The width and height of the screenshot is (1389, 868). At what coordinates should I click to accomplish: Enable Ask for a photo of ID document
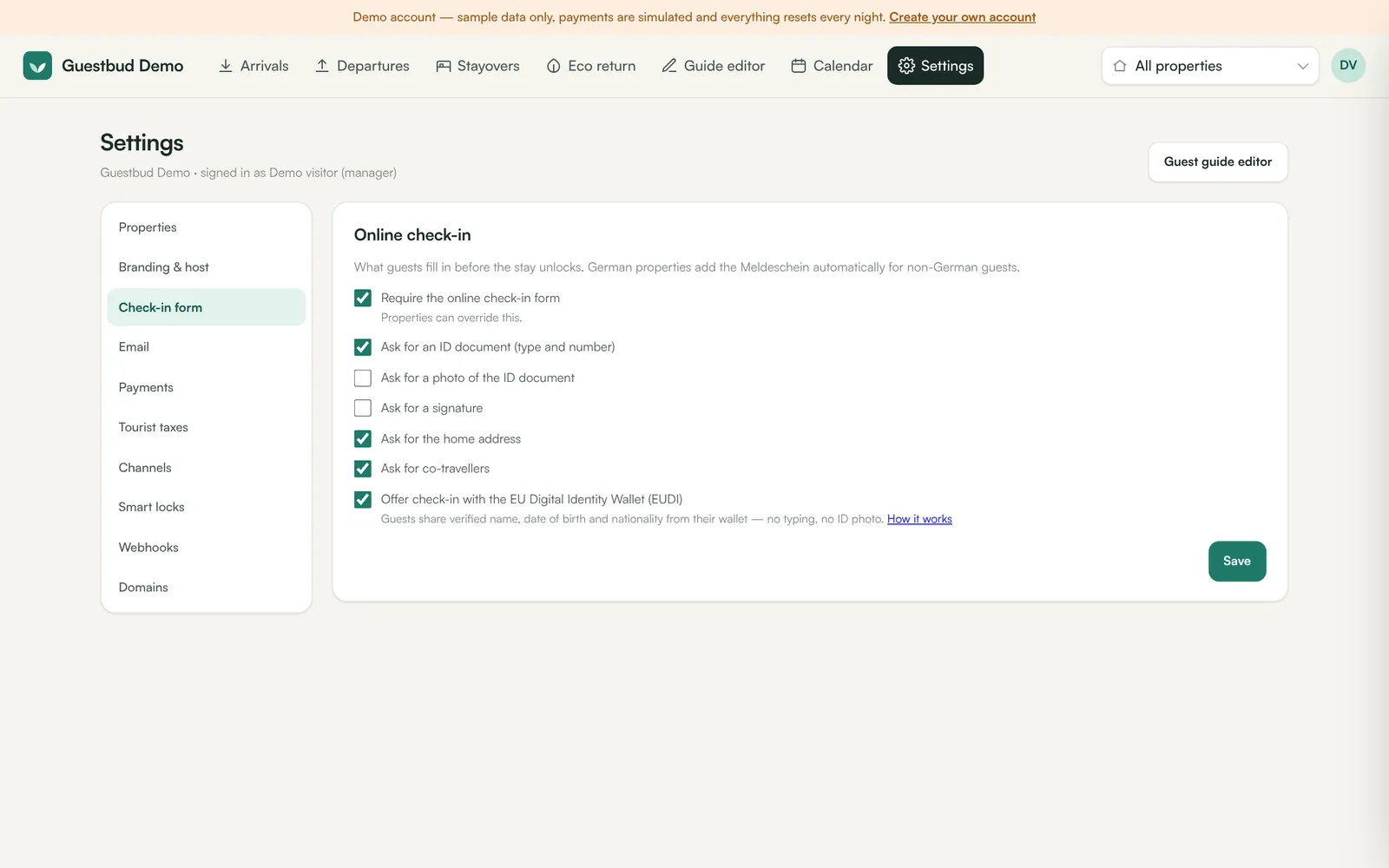coord(363,378)
